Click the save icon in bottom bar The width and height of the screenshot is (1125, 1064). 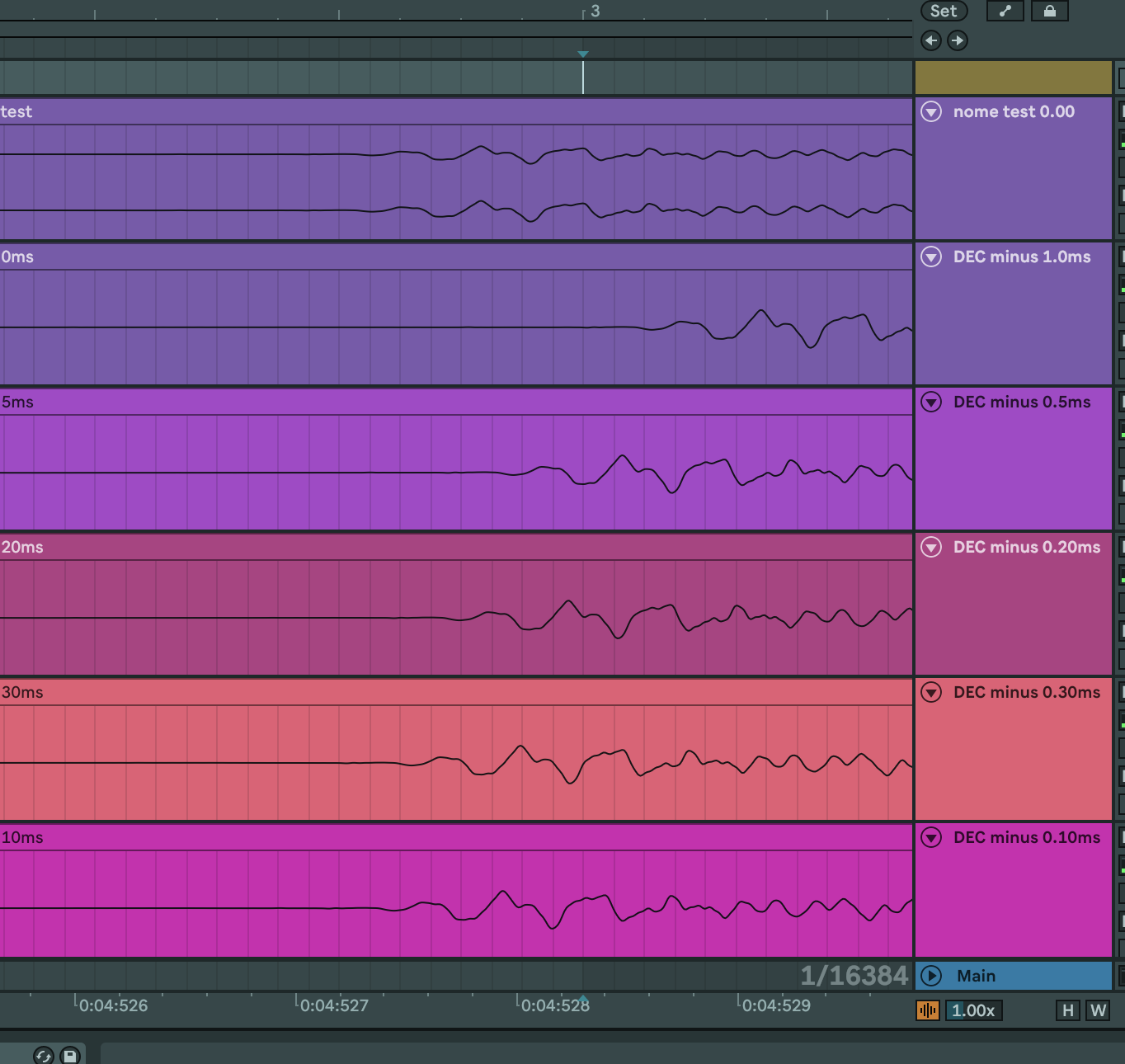70,1056
